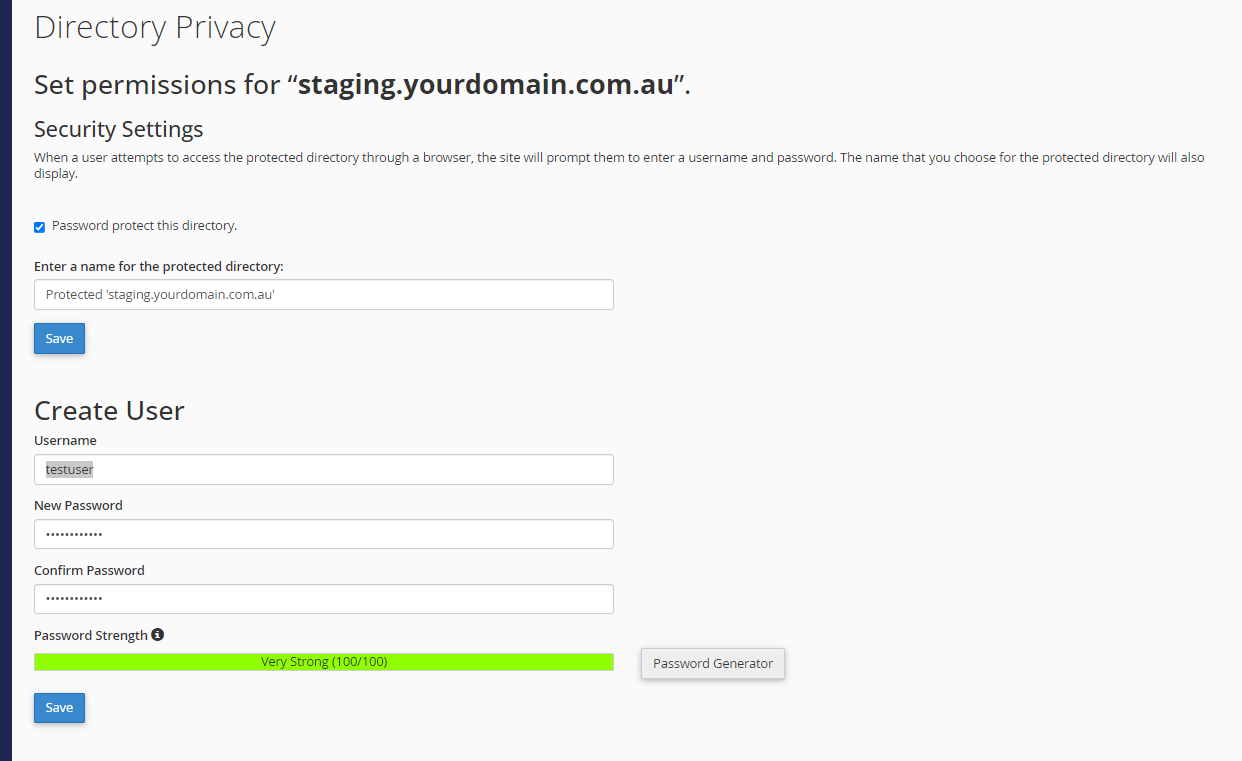Toggle the Password protect this directory checkbox

pos(40,227)
